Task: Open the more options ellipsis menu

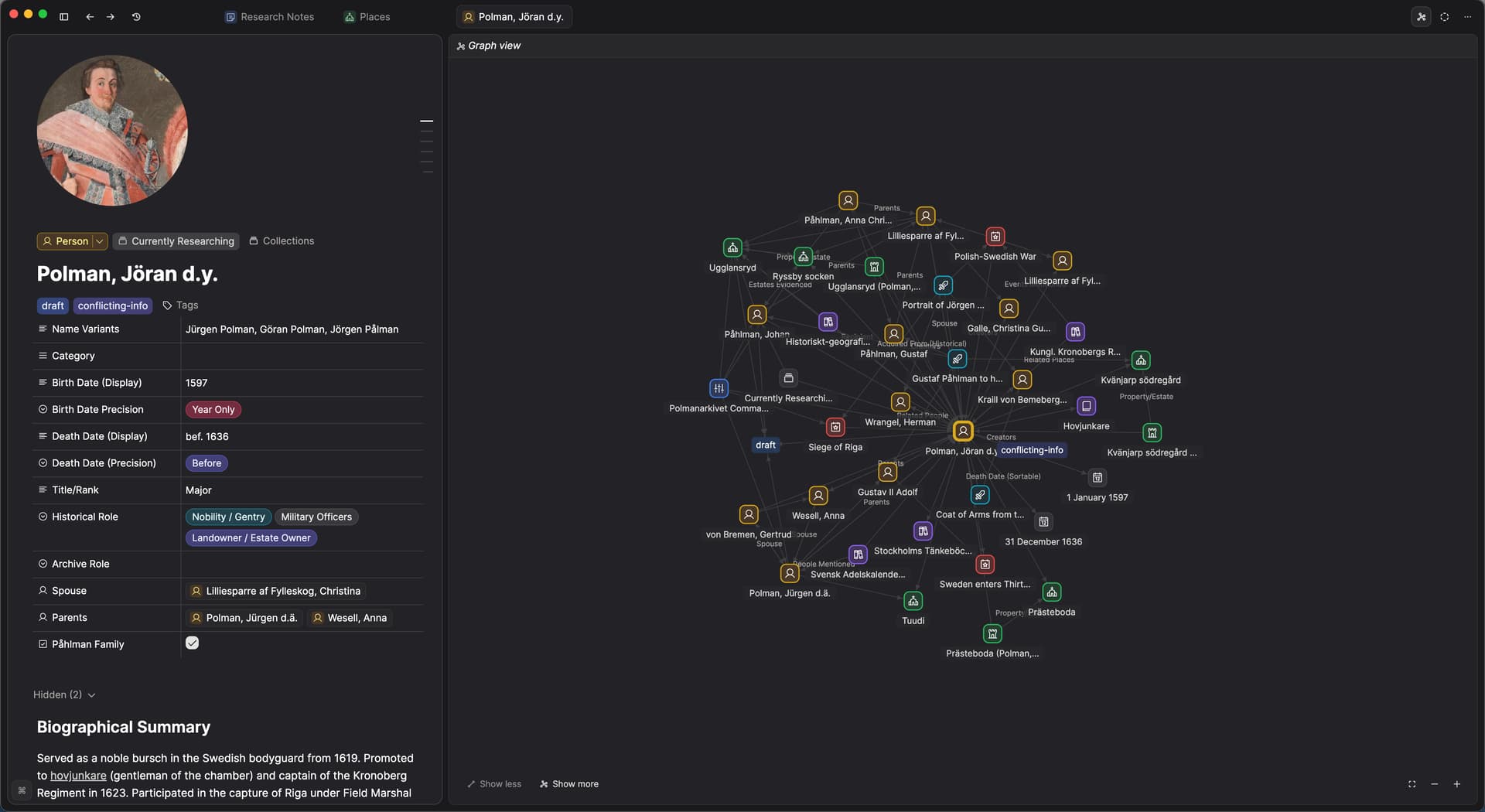Action: [x=1467, y=17]
